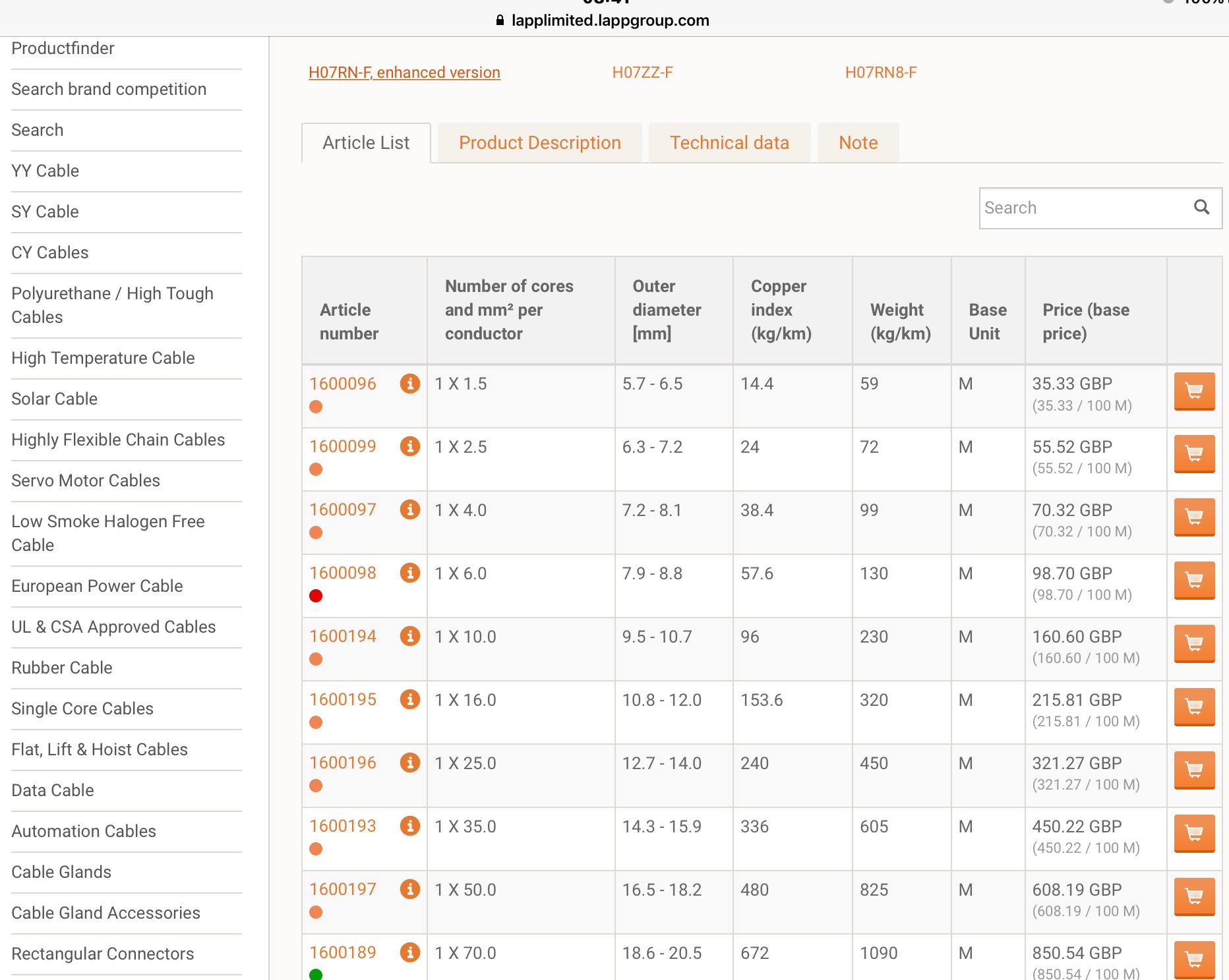Open info icon for article 1600195
The image size is (1229, 980).
pos(410,699)
